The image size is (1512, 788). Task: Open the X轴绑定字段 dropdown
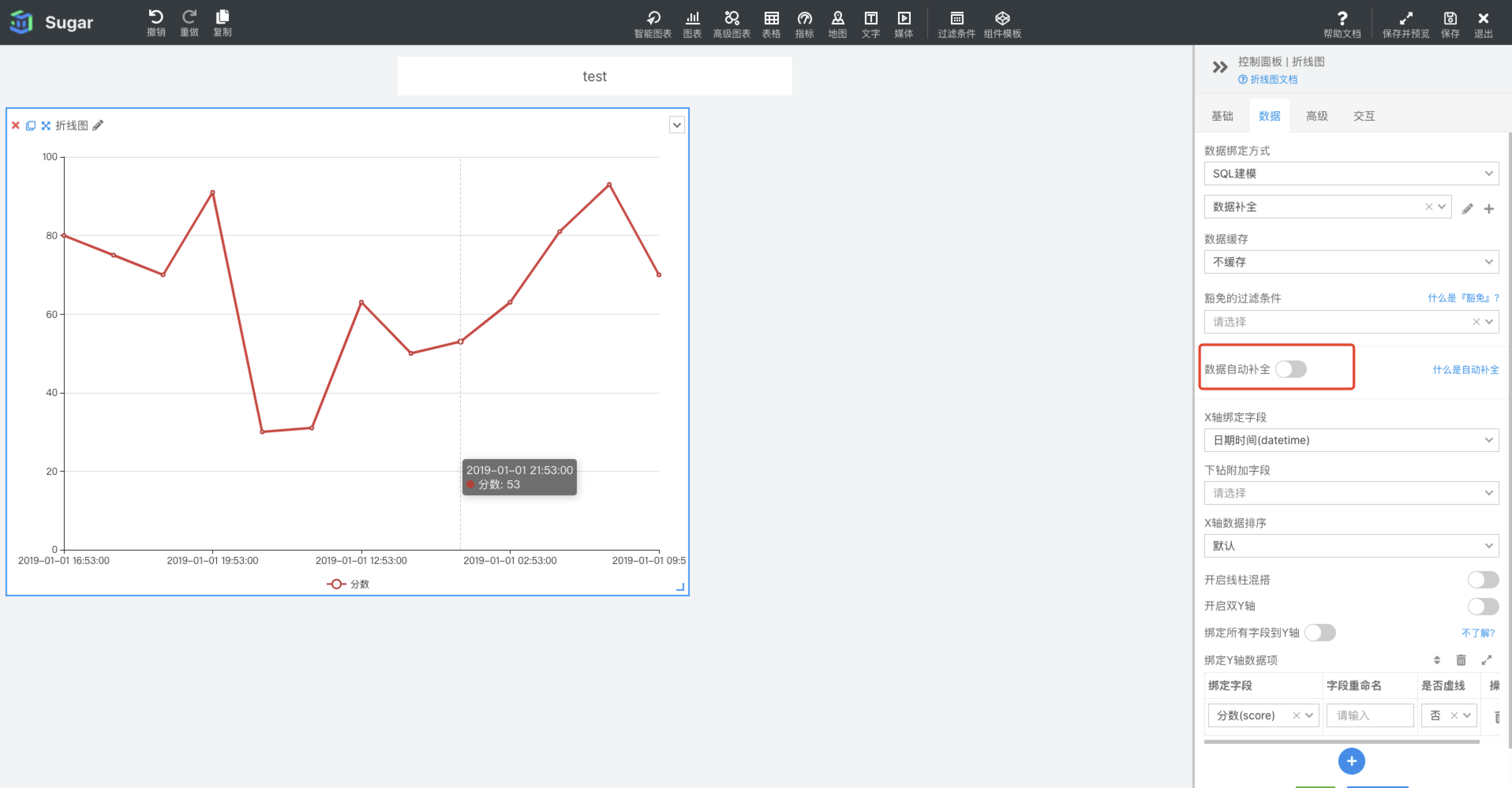tap(1351, 440)
